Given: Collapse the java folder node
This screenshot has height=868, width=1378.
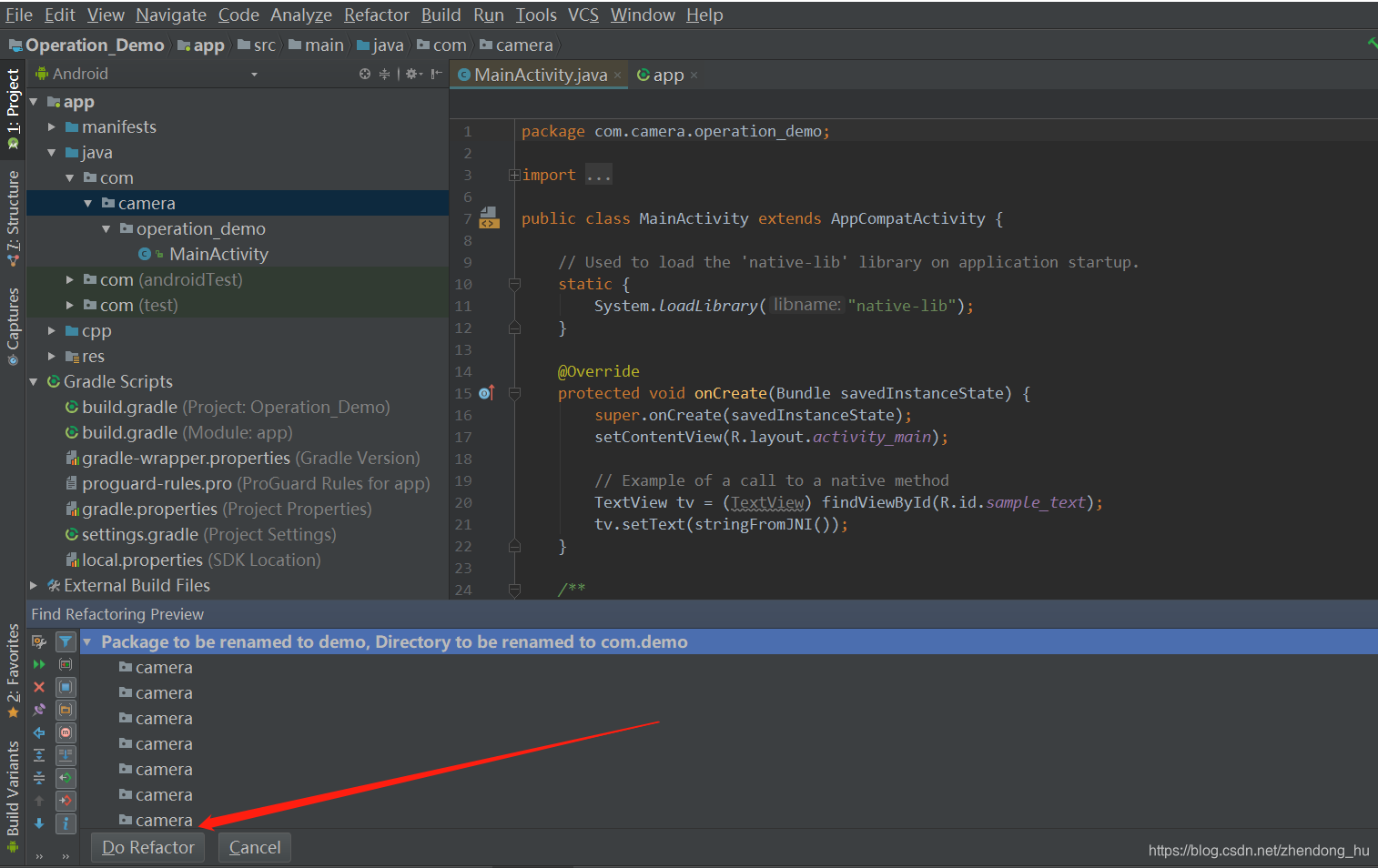Looking at the screenshot, I should tap(52, 153).
